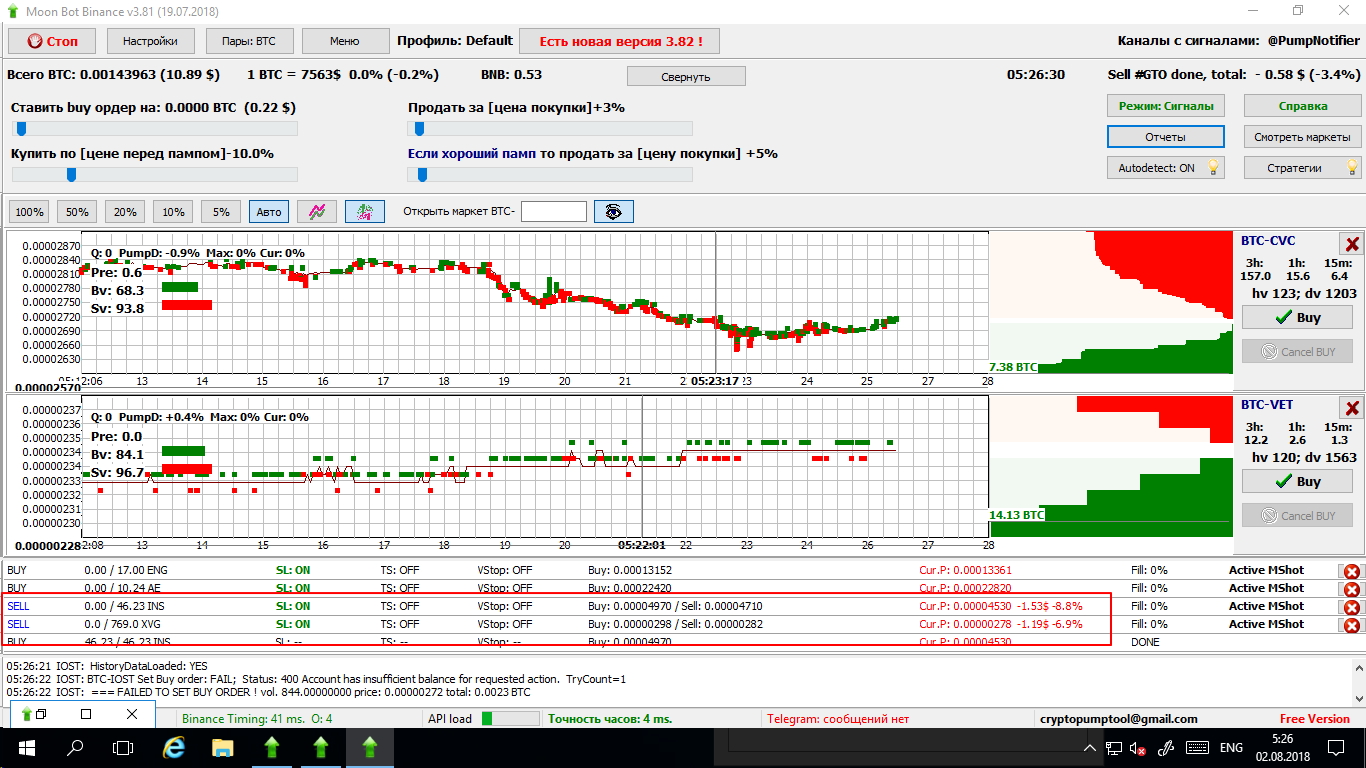Switch the ENG input language indicator
Viewport: 1366px width, 768px height.
pyautogui.click(x=1231, y=748)
